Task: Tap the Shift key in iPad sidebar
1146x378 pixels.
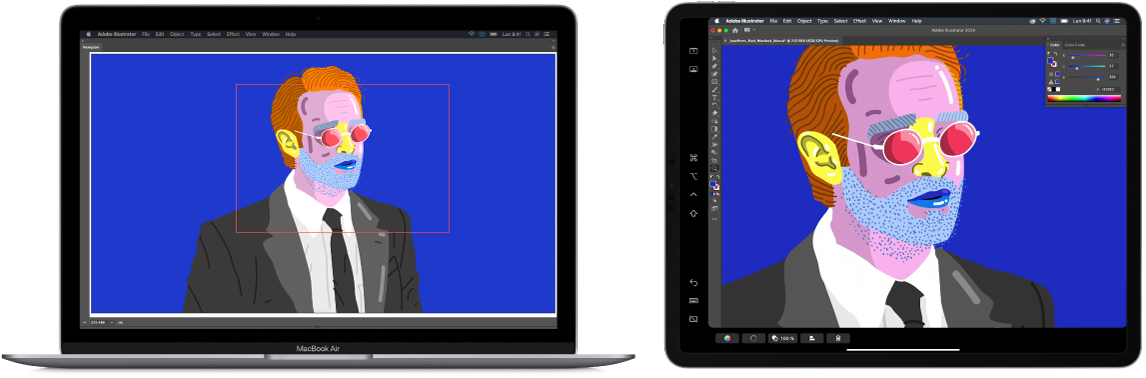Action: [x=694, y=213]
